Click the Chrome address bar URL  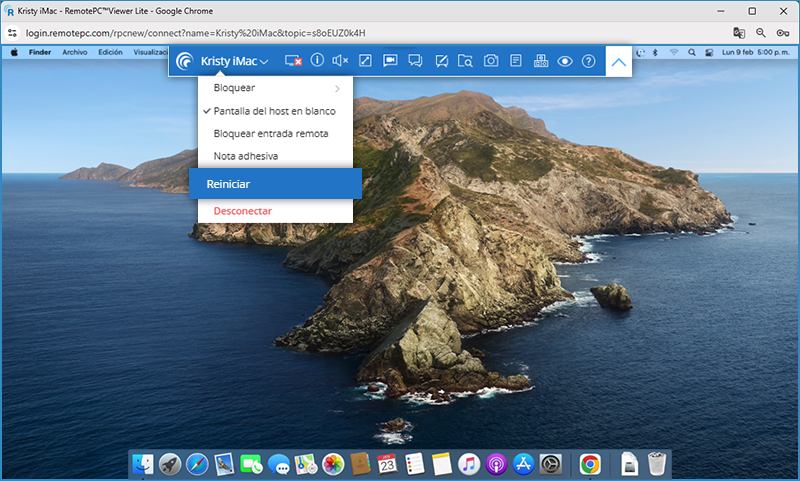195,33
